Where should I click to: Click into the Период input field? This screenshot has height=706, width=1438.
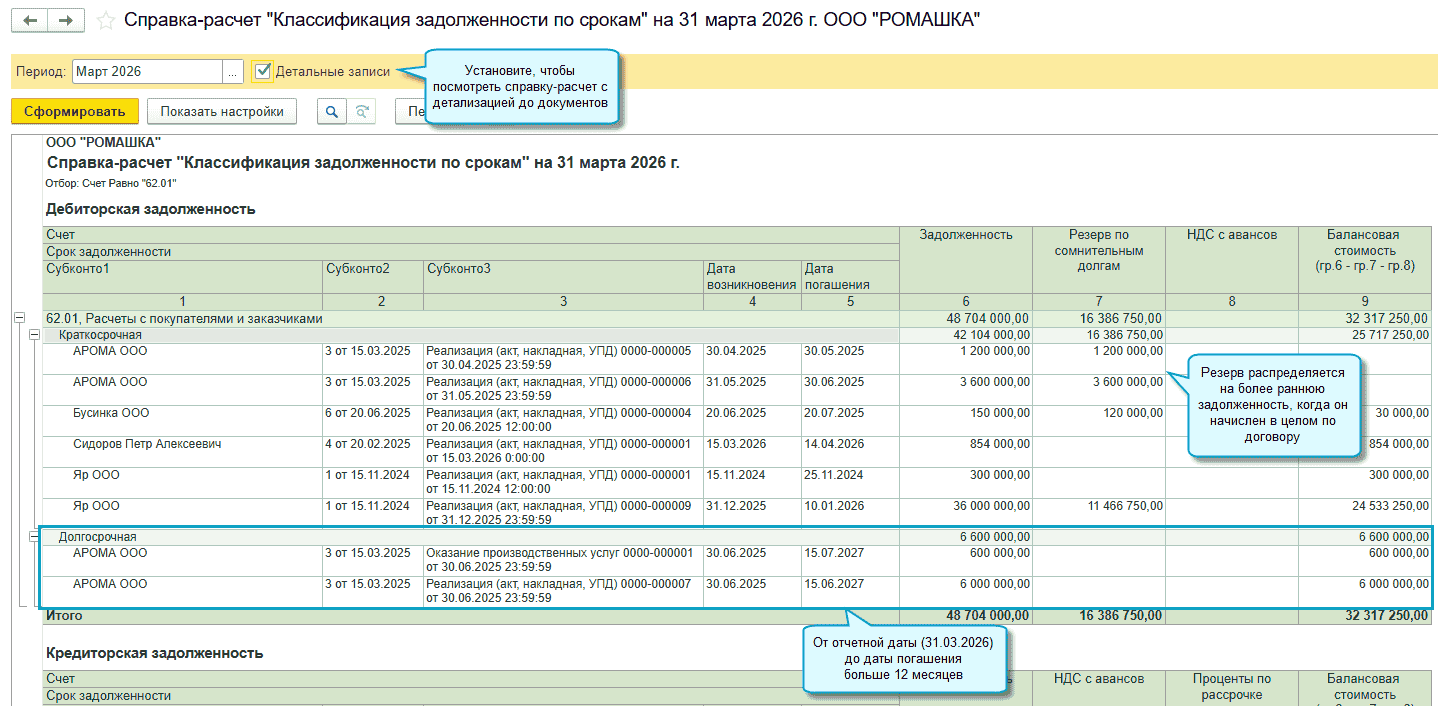146,71
